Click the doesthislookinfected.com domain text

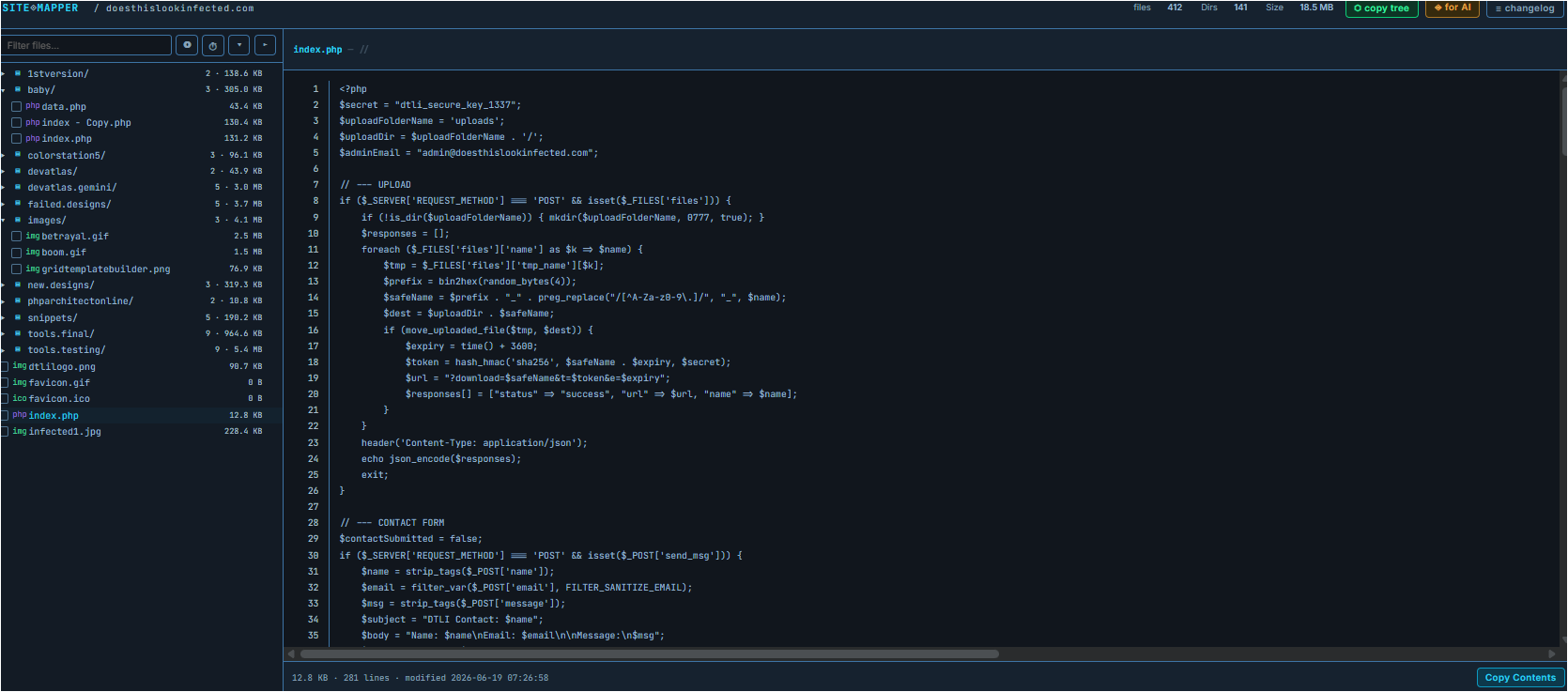pyautogui.click(x=179, y=8)
